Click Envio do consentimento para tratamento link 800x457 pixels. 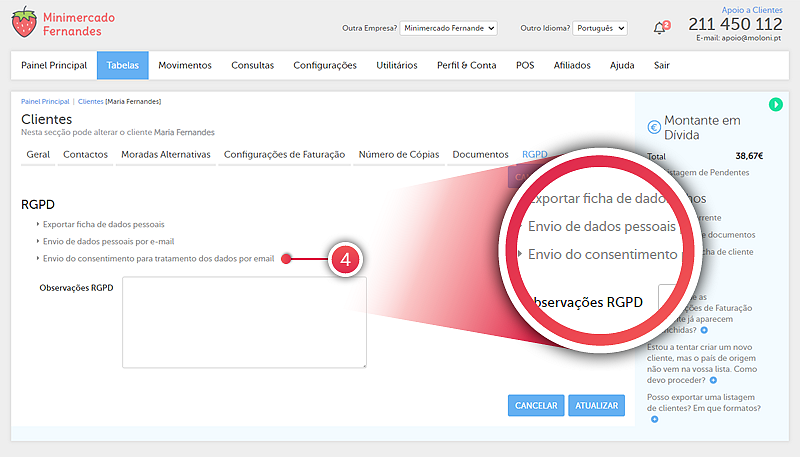click(158, 258)
